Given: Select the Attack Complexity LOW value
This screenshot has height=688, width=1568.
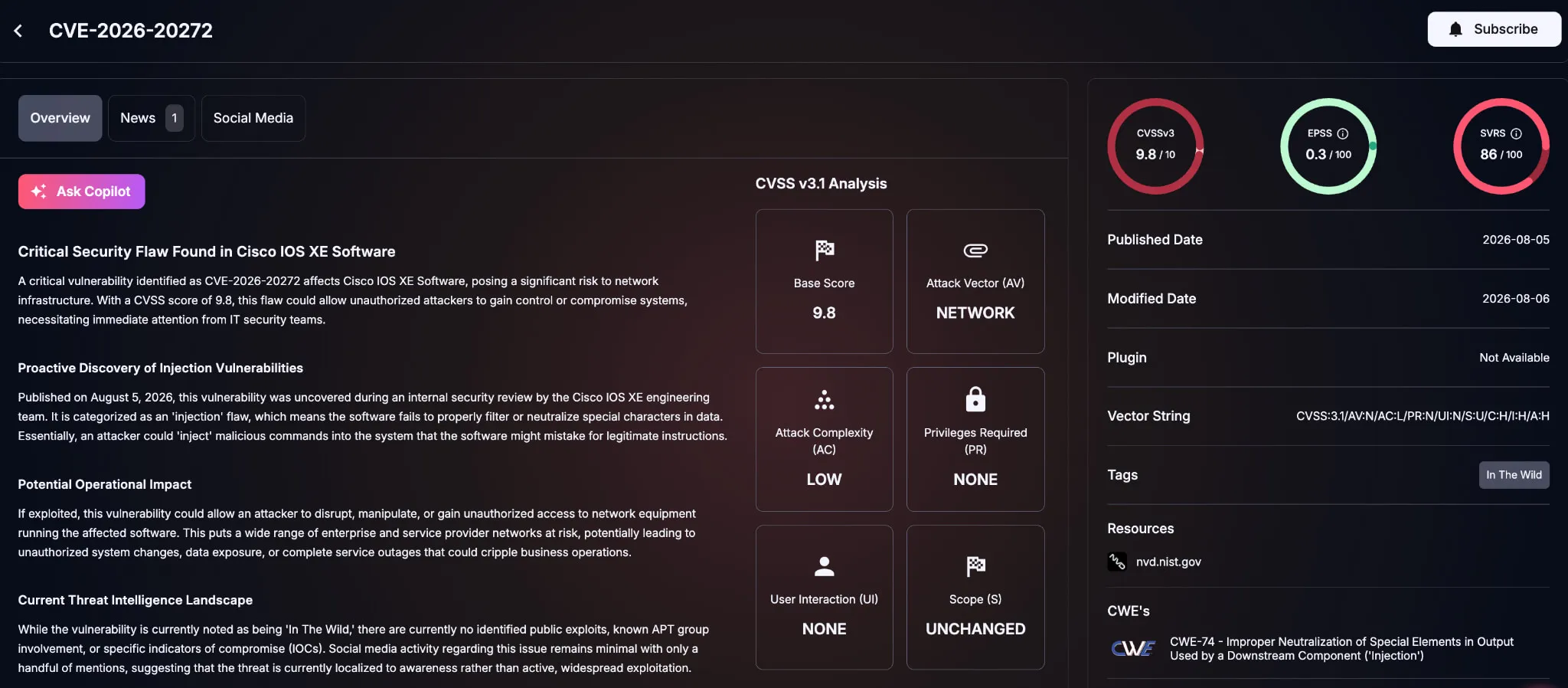Looking at the screenshot, I should (824, 480).
